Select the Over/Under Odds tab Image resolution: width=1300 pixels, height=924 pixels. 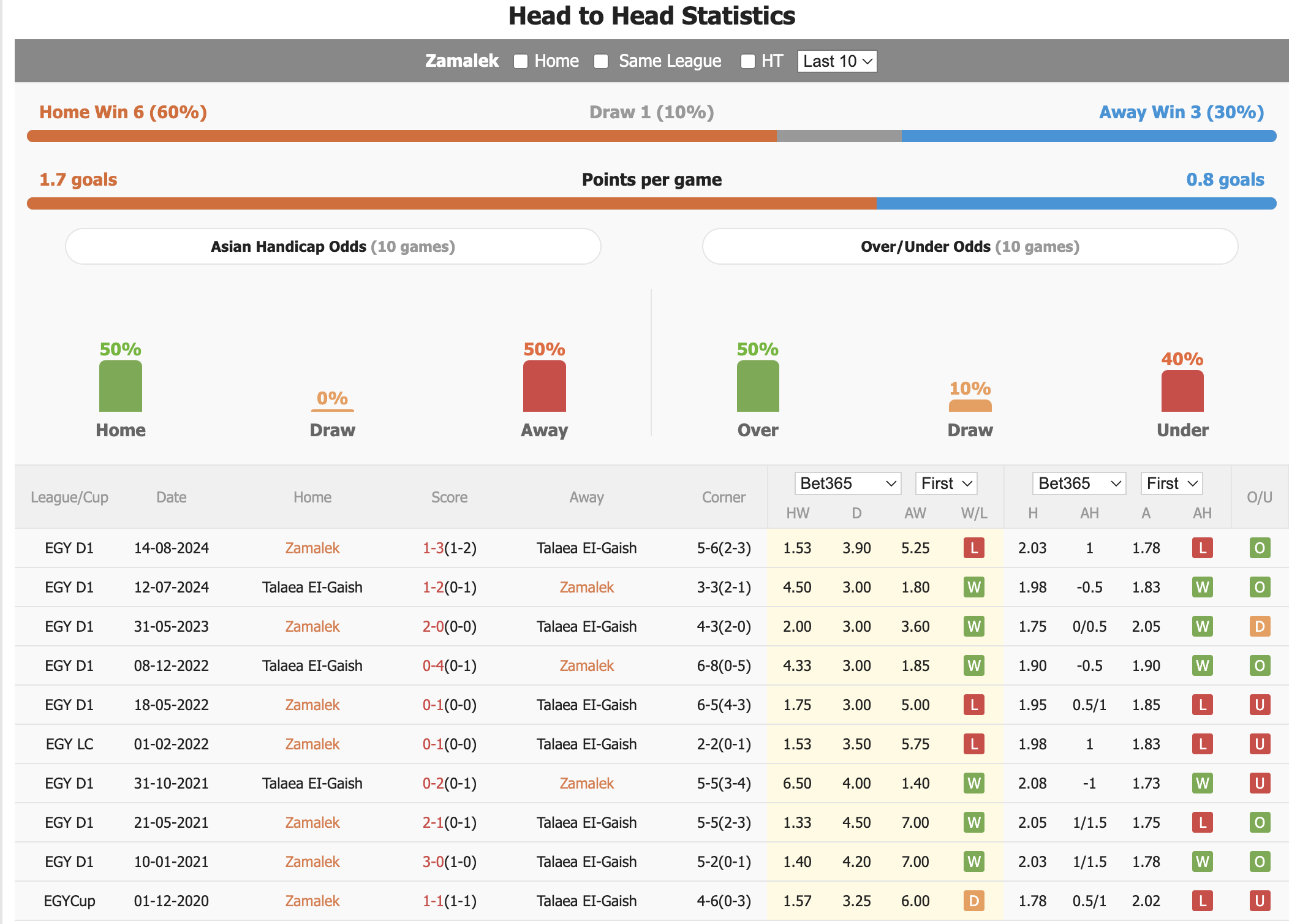tap(970, 246)
